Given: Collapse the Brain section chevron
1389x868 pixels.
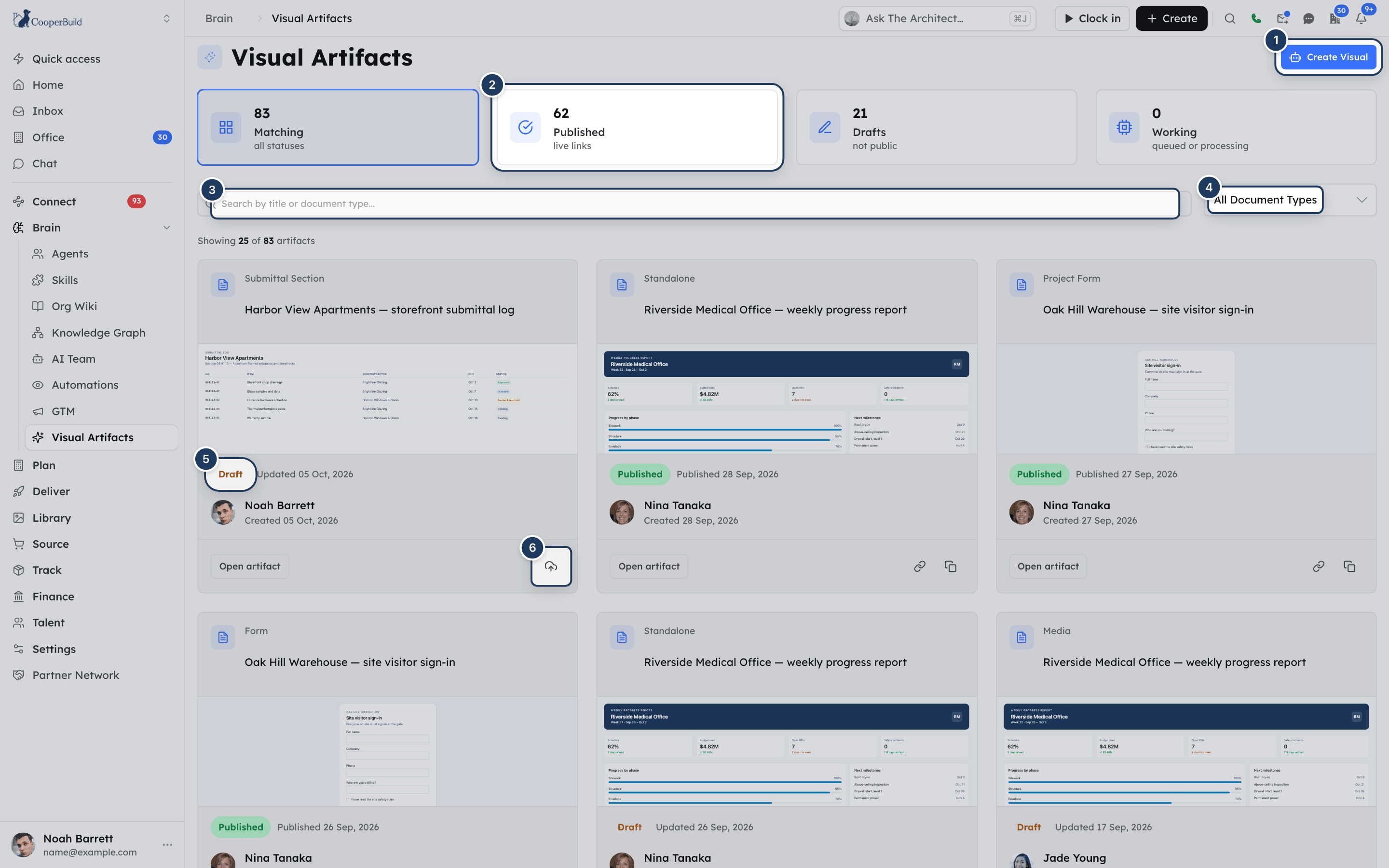Looking at the screenshot, I should click(166, 227).
